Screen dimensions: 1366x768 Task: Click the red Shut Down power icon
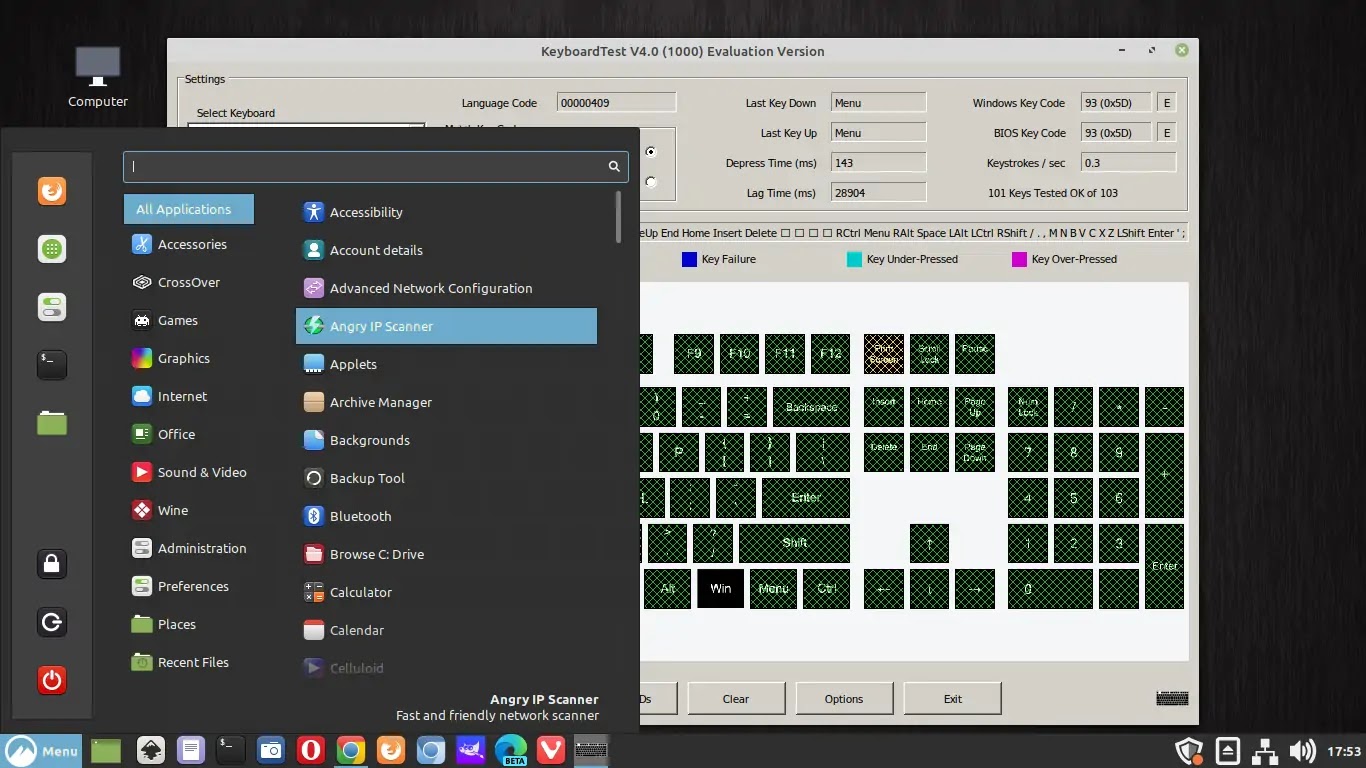[x=52, y=681]
